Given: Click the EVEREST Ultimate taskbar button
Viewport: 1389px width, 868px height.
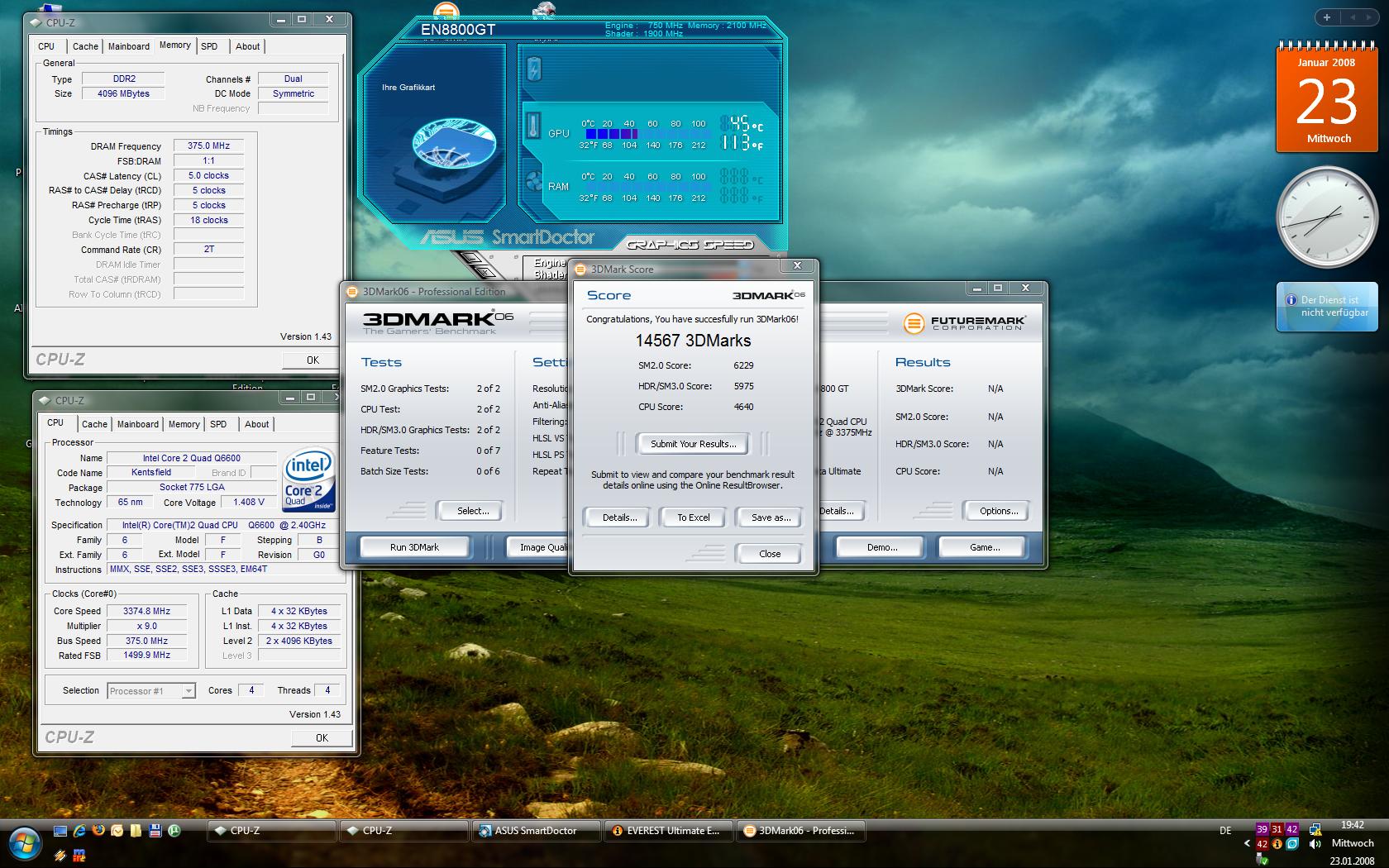Looking at the screenshot, I should [668, 831].
